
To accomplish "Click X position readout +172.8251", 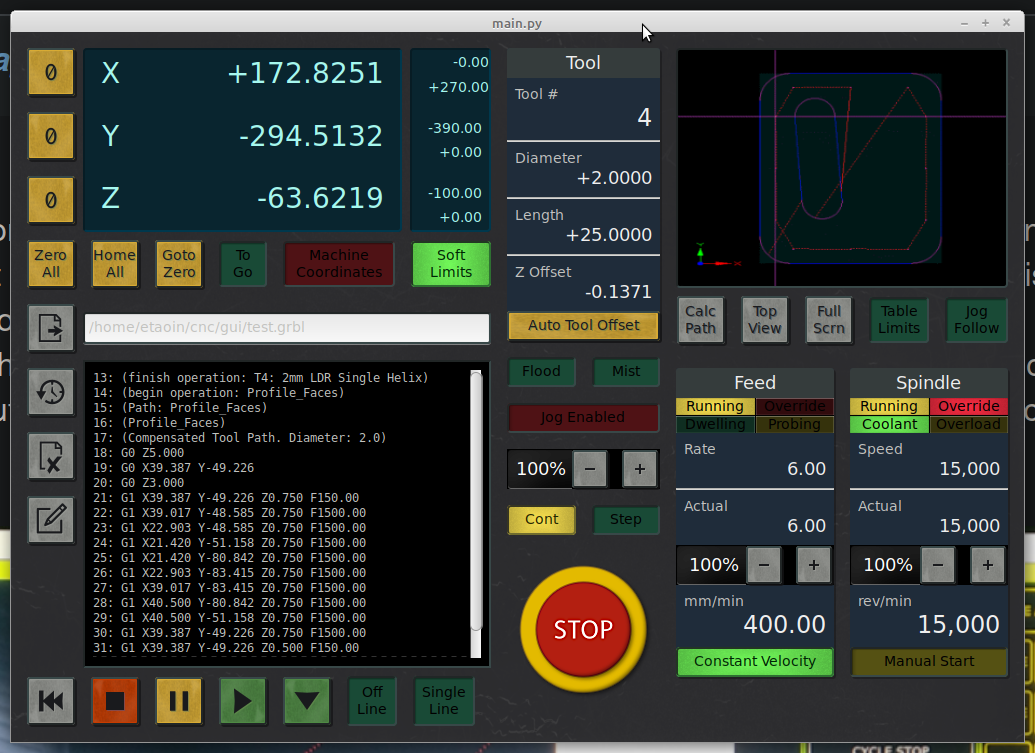I will tap(305, 73).
